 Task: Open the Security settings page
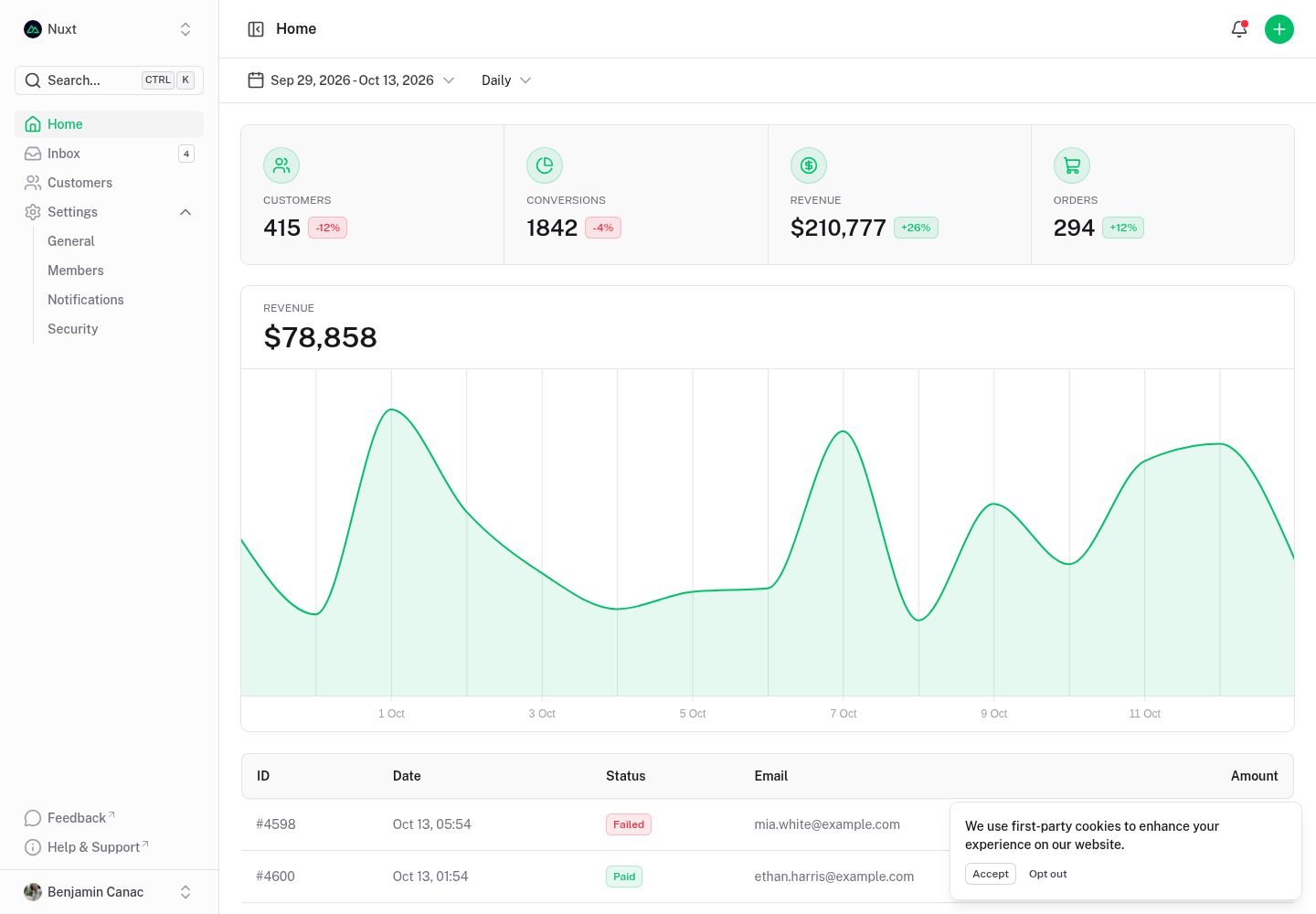(73, 329)
